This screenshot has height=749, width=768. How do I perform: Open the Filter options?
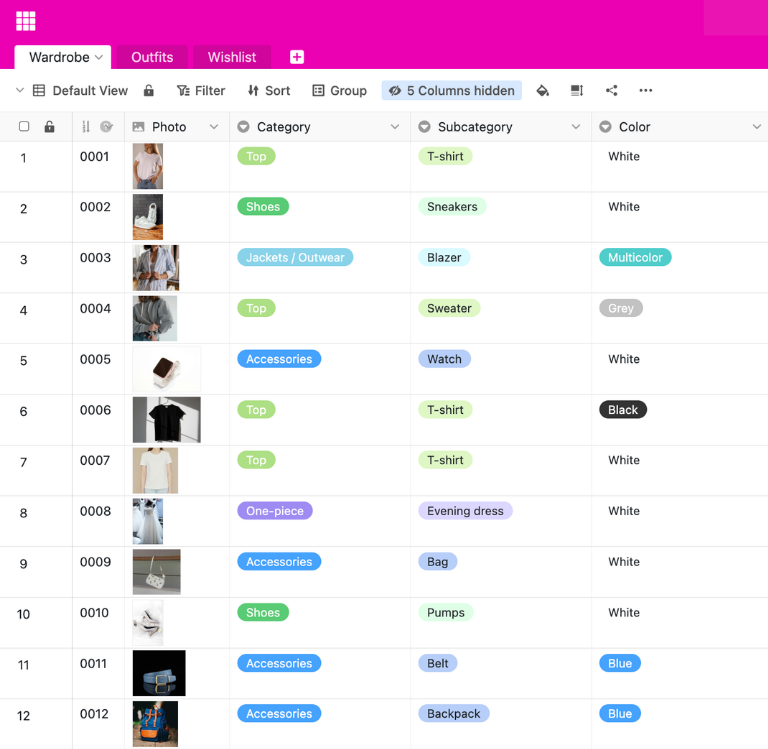tap(201, 91)
